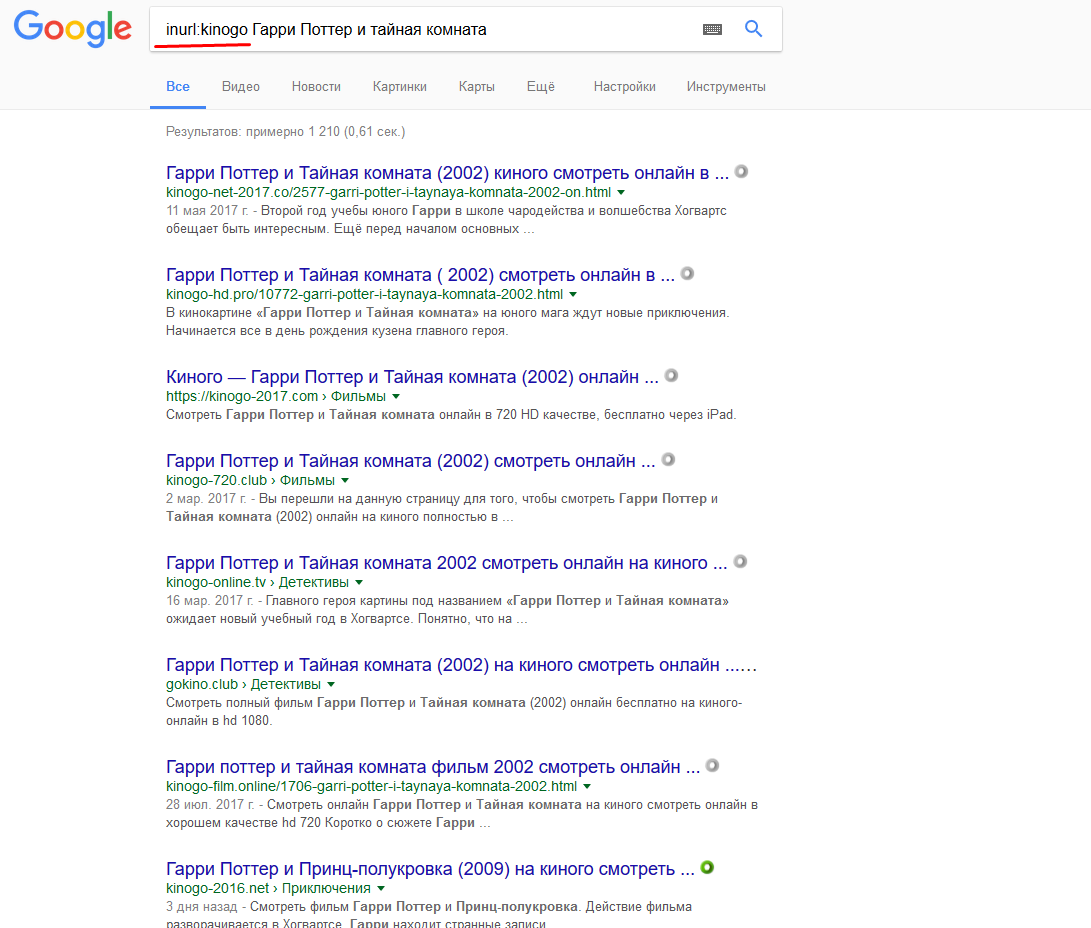Open result 'Гарри поттер и тайная комната фильм 2002'
This screenshot has width=1091, height=928.
(x=433, y=767)
